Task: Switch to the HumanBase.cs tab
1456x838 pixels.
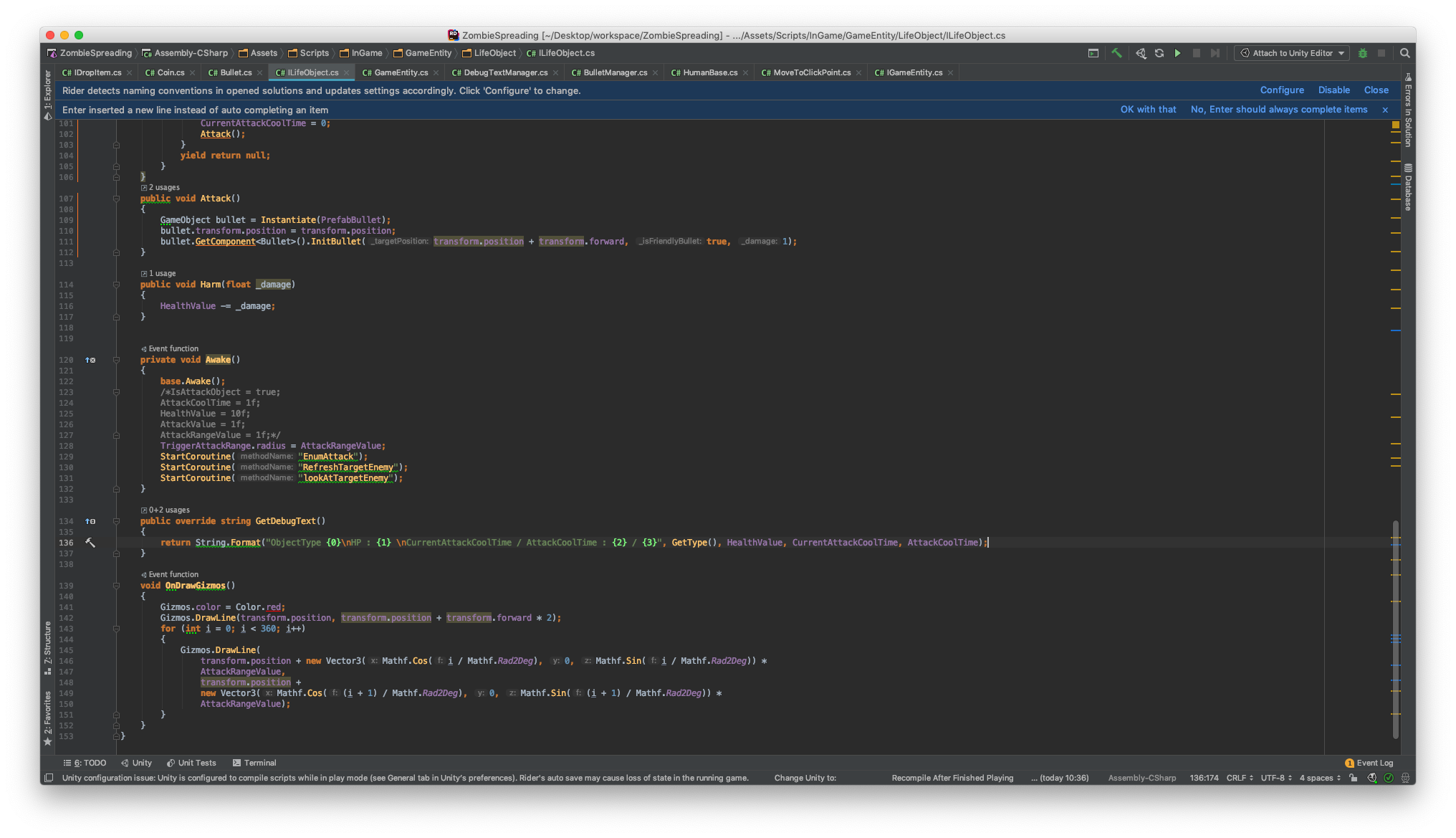Action: coord(709,72)
